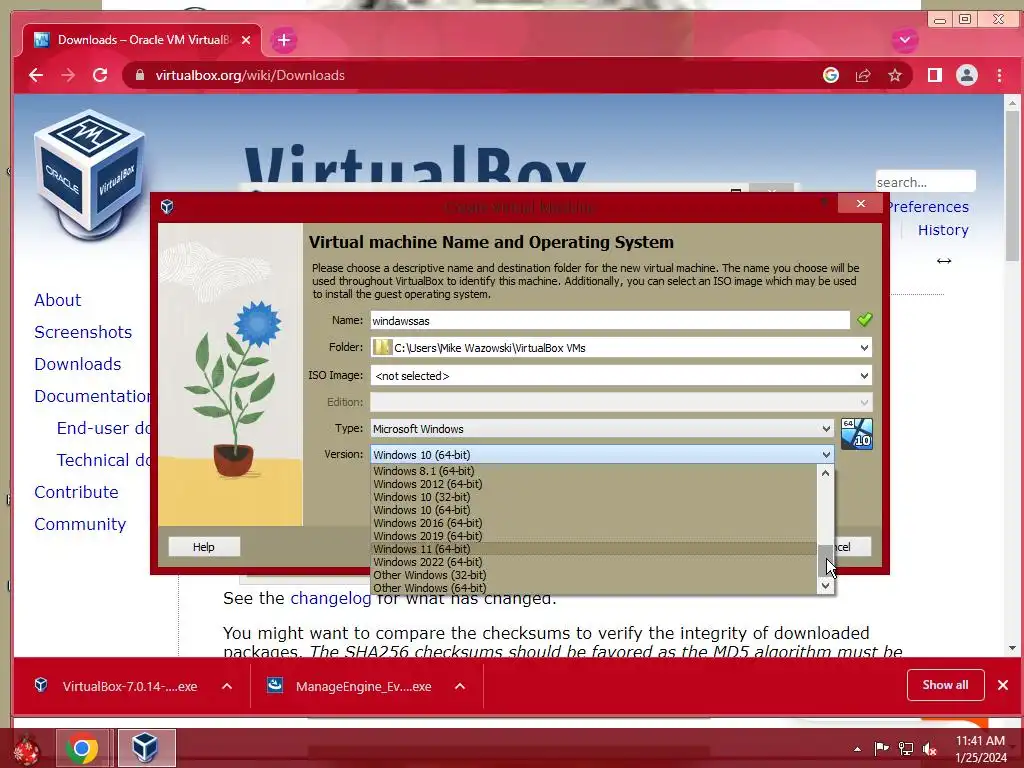Open the Downloads sidebar link
Screen dimensions: 1024x768
(x=78, y=364)
